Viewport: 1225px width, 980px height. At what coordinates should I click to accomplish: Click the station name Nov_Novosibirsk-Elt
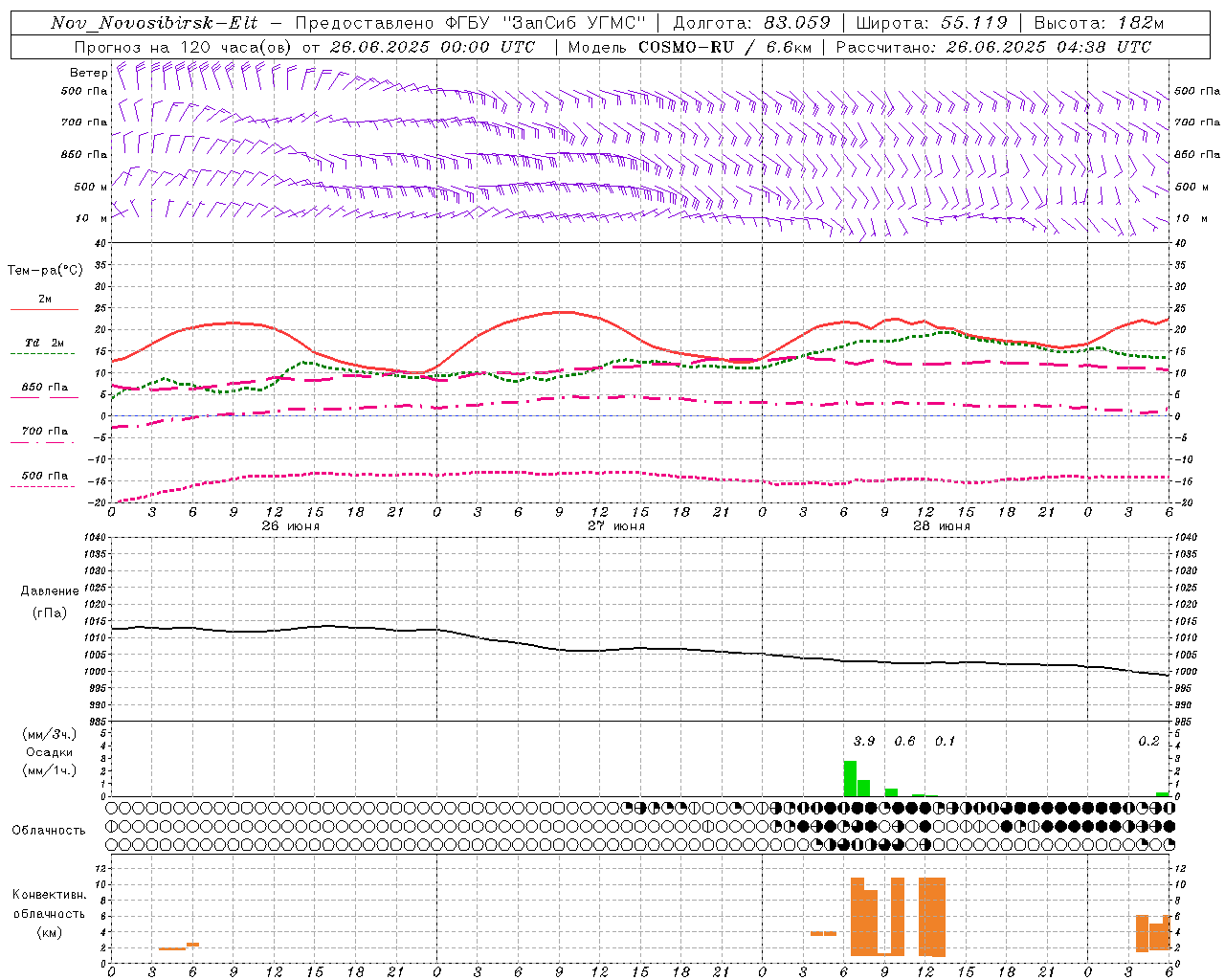(x=154, y=23)
